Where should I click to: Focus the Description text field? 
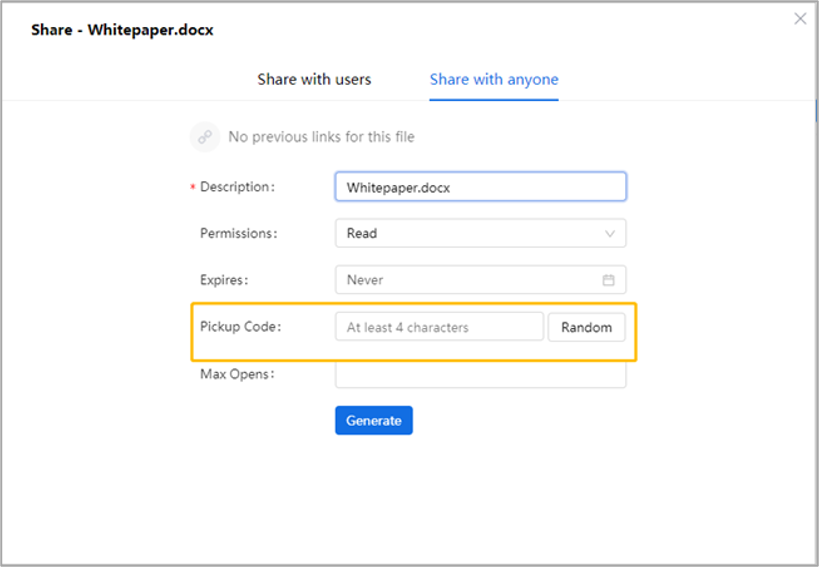pos(480,187)
